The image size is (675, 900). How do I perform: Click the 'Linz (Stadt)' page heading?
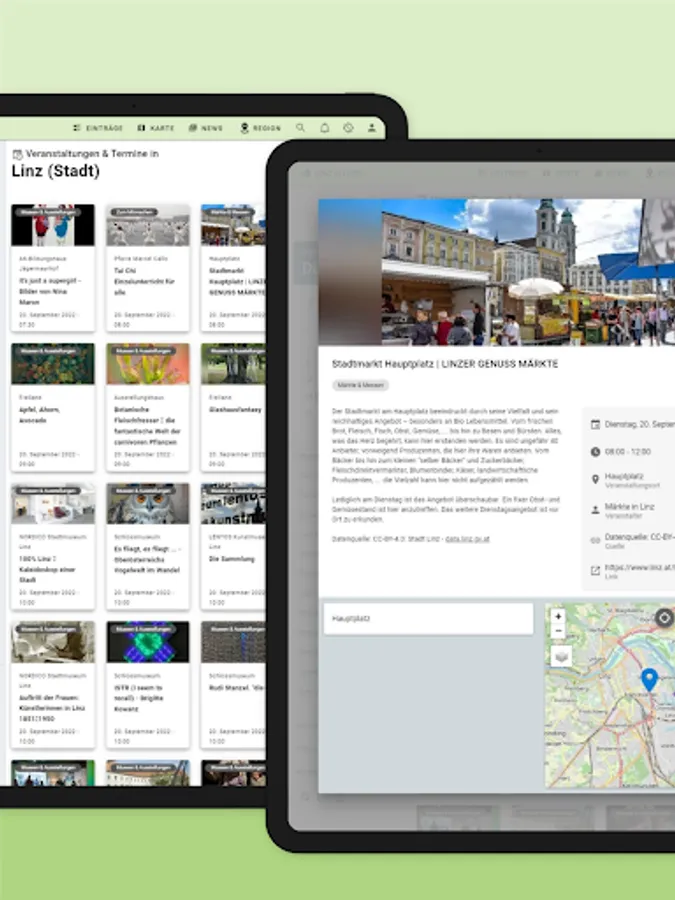pos(56,171)
